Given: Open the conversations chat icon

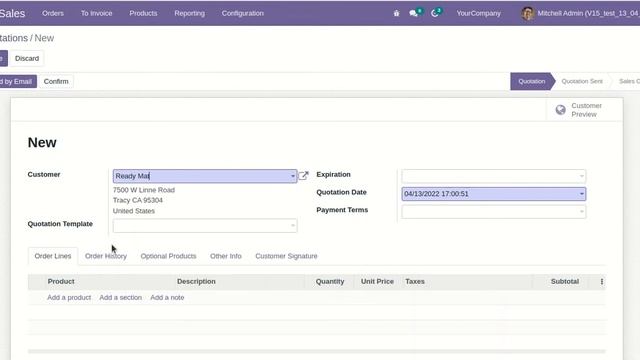Looking at the screenshot, I should [413, 13].
